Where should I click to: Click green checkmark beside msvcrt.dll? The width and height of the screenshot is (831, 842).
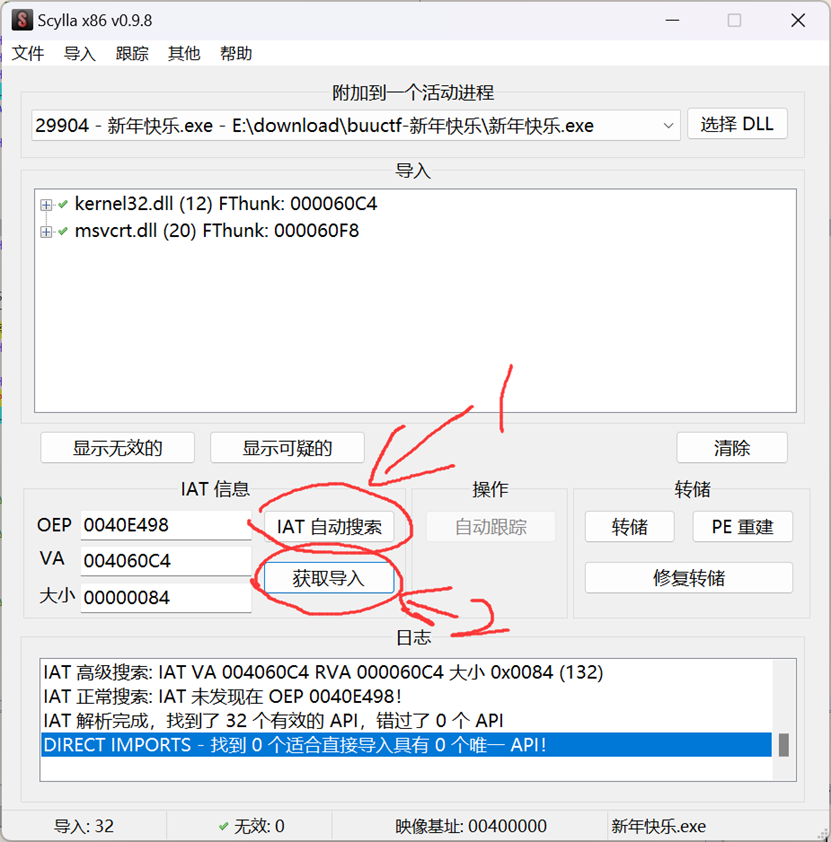(x=63, y=231)
